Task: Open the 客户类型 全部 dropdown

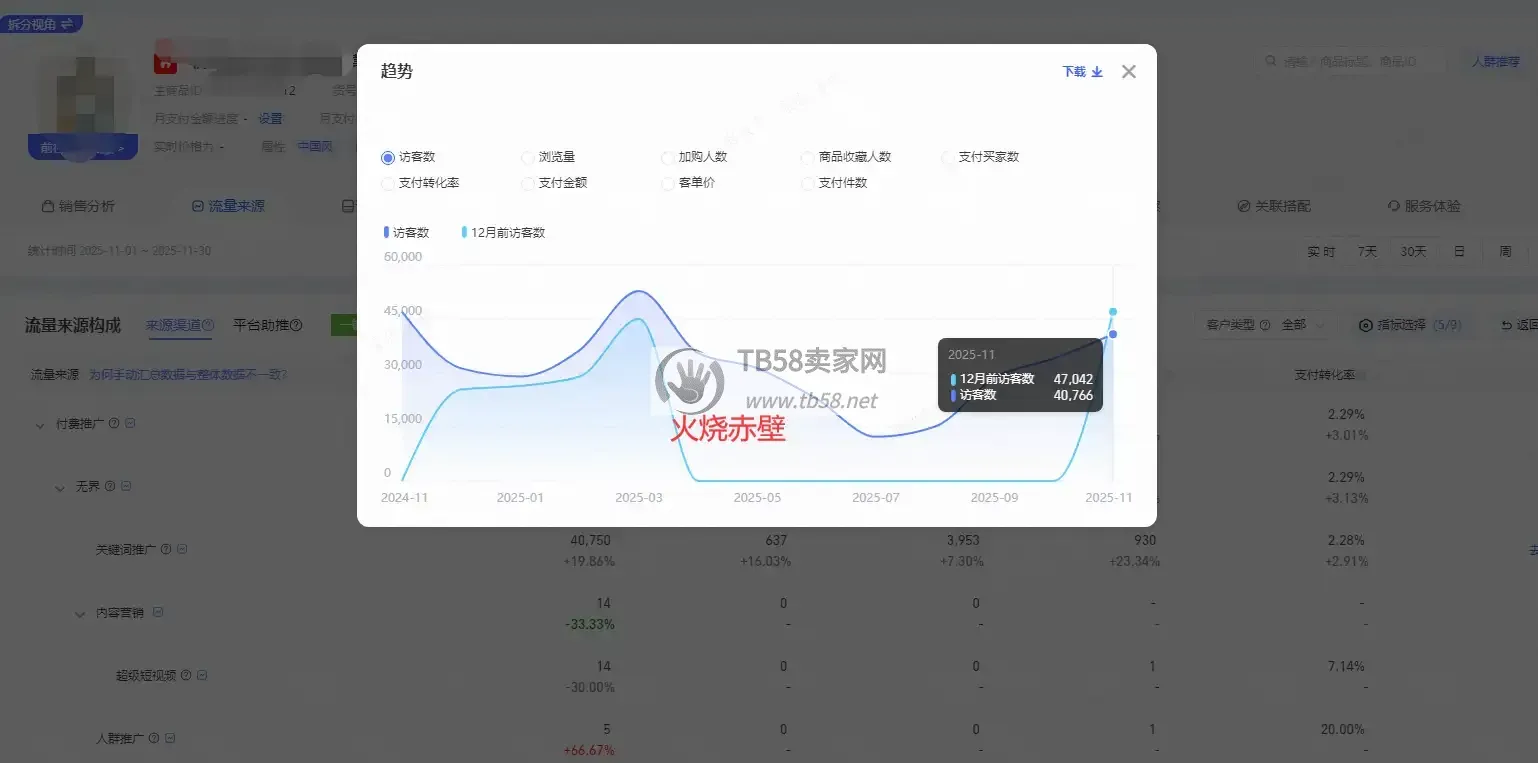Action: click(x=1304, y=325)
